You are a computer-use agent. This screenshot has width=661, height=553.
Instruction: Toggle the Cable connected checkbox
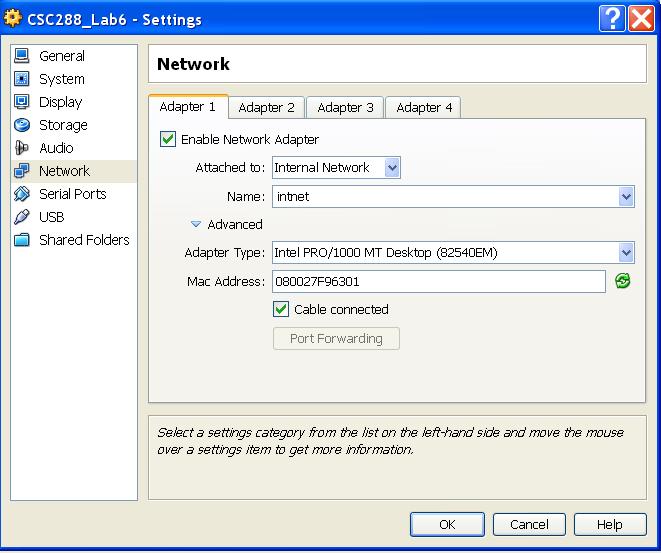coord(281,310)
